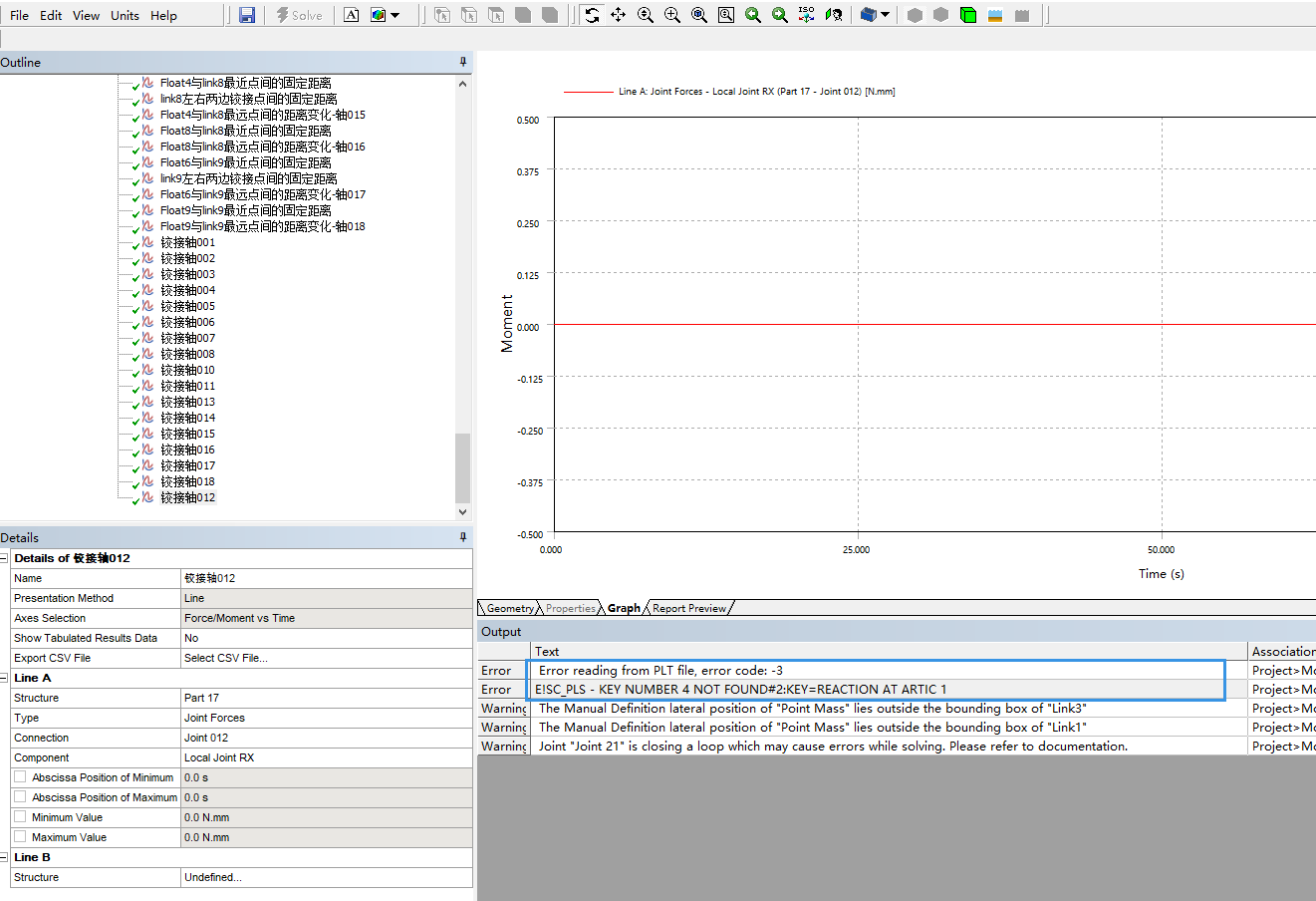Image resolution: width=1316 pixels, height=901 pixels.
Task: Click the Solve button
Action: (299, 15)
